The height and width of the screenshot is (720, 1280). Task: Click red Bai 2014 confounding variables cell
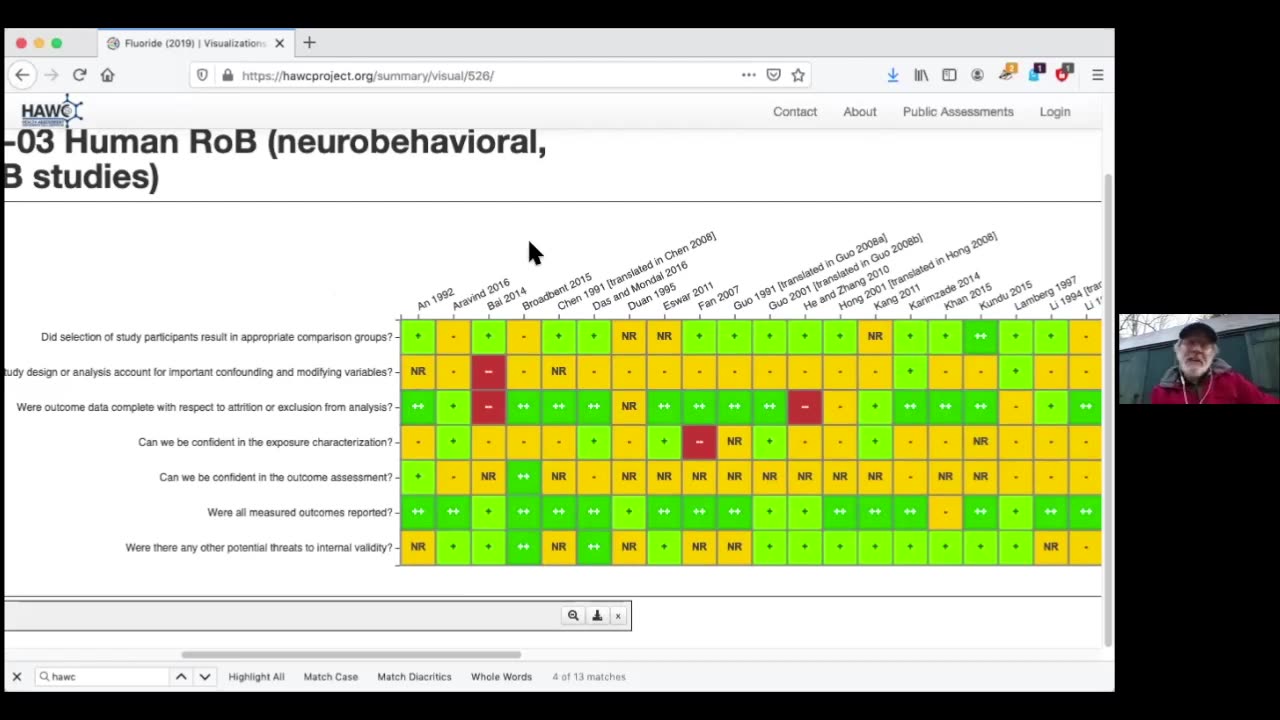pyautogui.click(x=488, y=371)
